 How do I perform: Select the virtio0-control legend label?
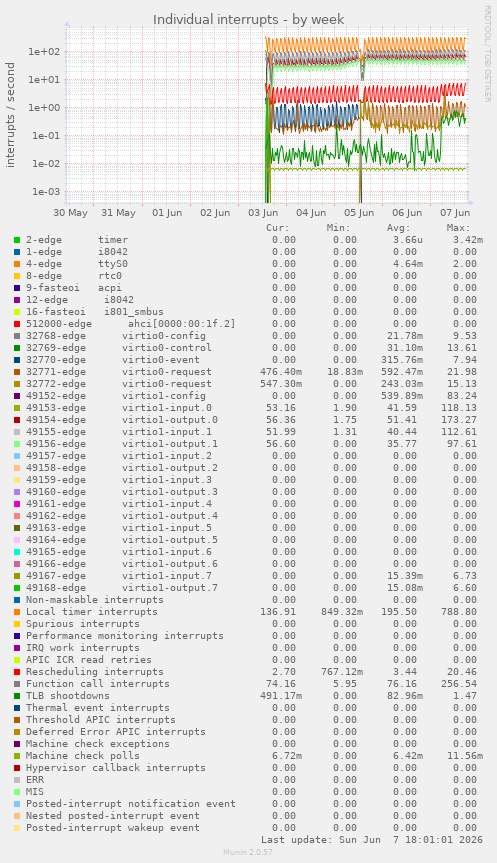click(119, 348)
